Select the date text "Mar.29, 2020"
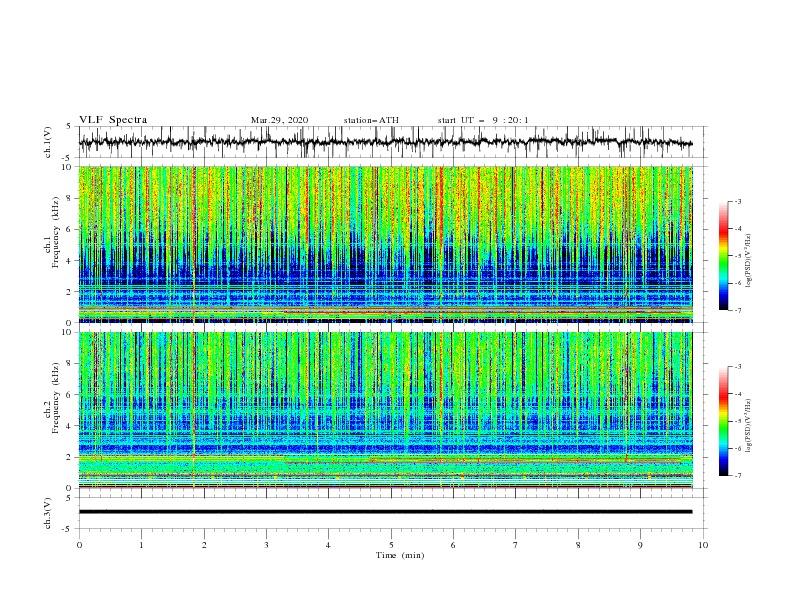 (279, 120)
